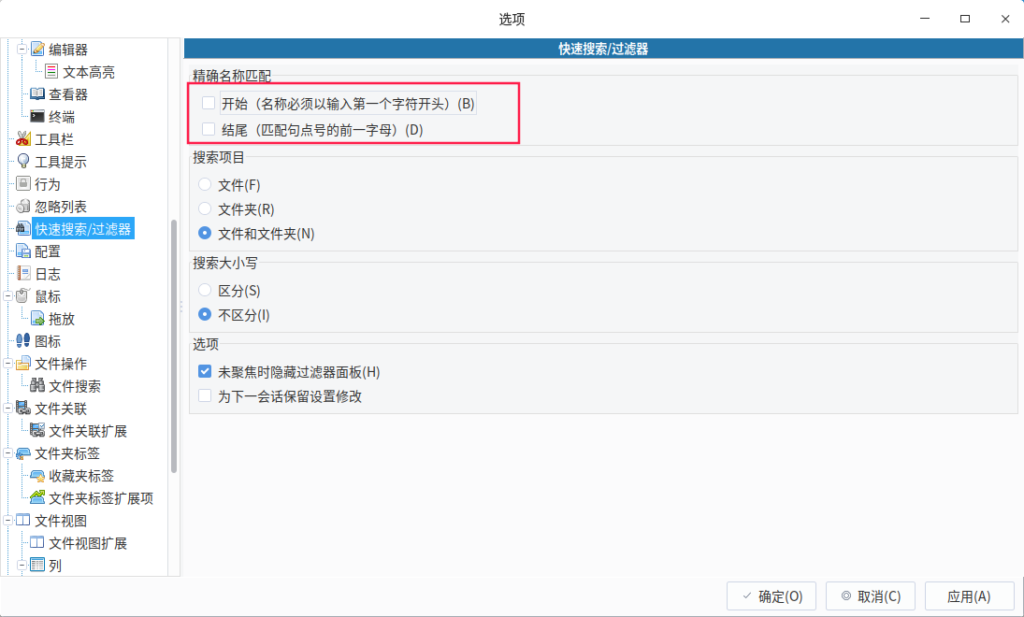Enable the 开始 exact name match checkbox
The image size is (1024, 617).
pos(208,103)
